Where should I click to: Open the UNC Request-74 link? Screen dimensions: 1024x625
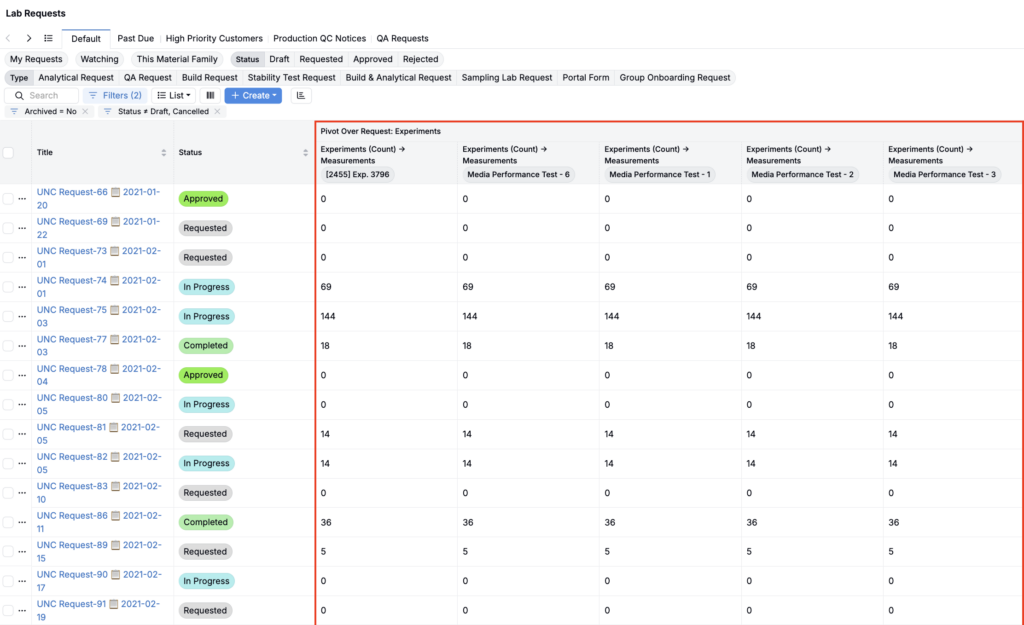(x=72, y=281)
